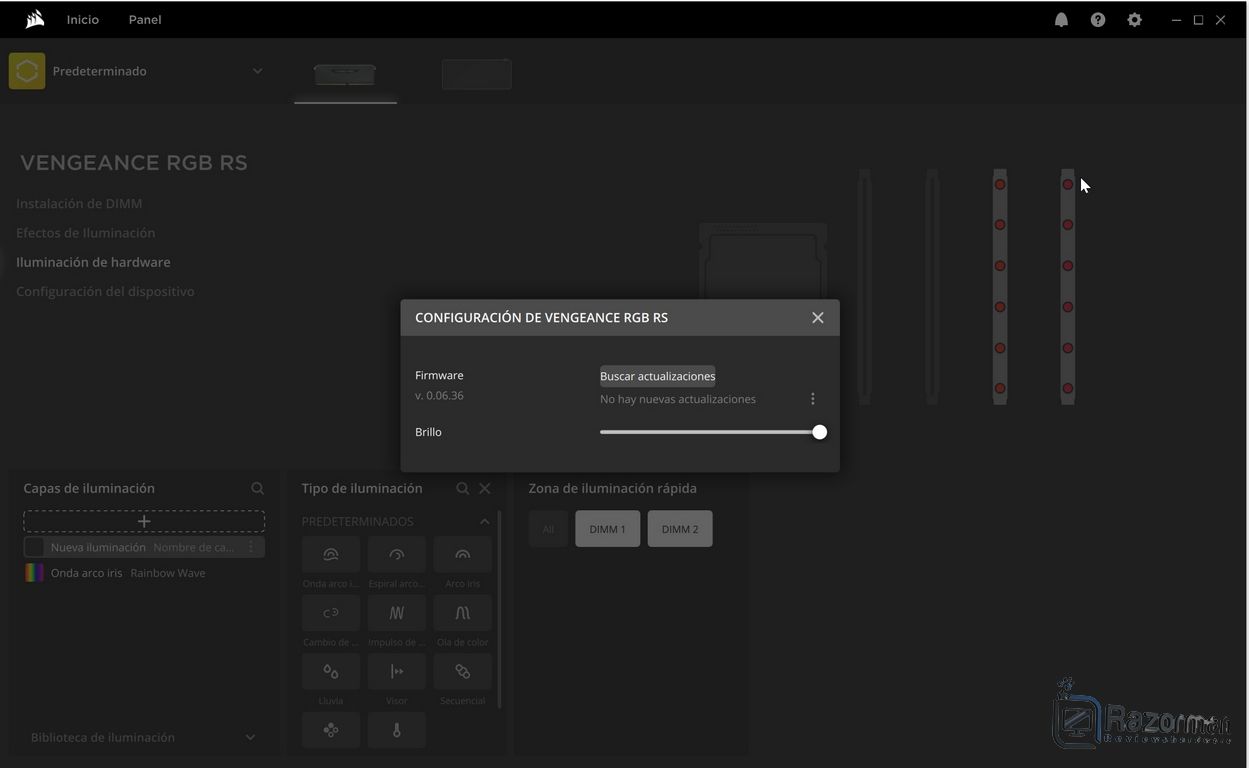The height and width of the screenshot is (768, 1249).
Task: Go to Efectos de iluminación
Action: (x=86, y=232)
